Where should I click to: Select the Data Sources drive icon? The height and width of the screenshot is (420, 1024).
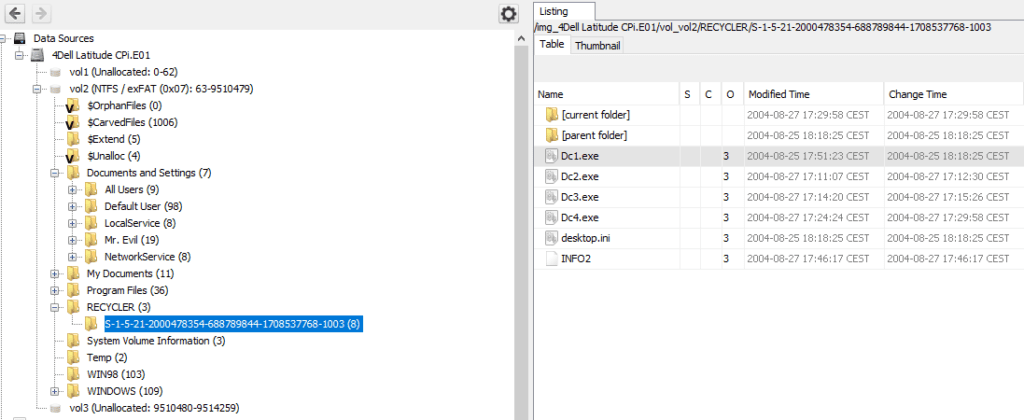coord(20,39)
